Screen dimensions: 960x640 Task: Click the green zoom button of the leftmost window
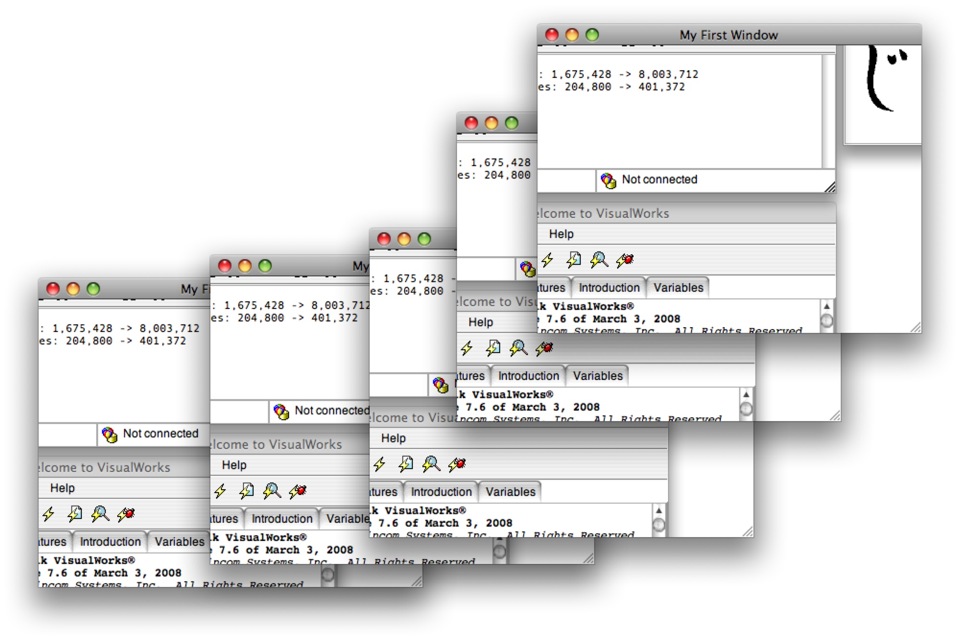click(93, 288)
